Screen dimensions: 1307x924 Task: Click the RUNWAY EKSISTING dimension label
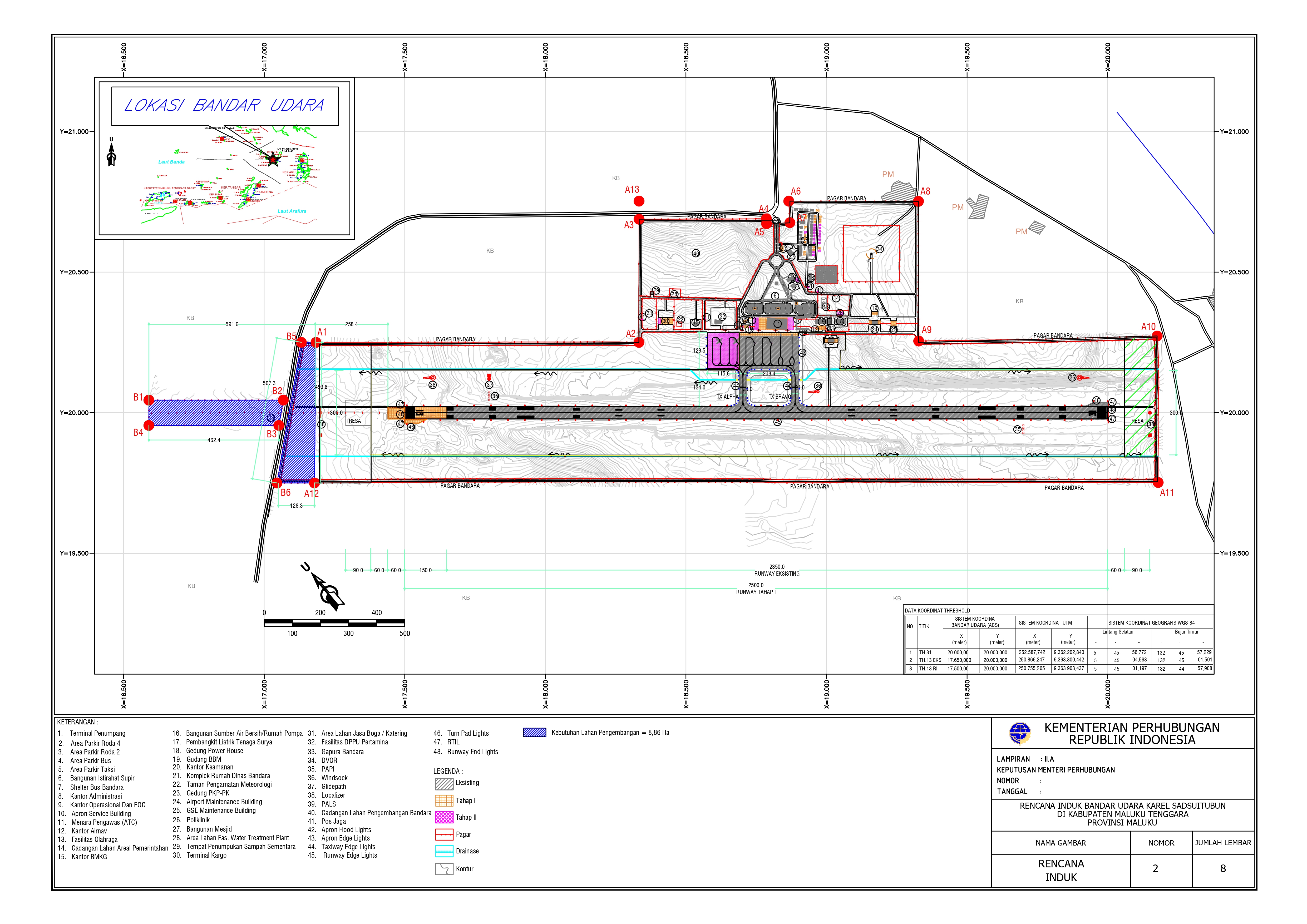(x=777, y=574)
